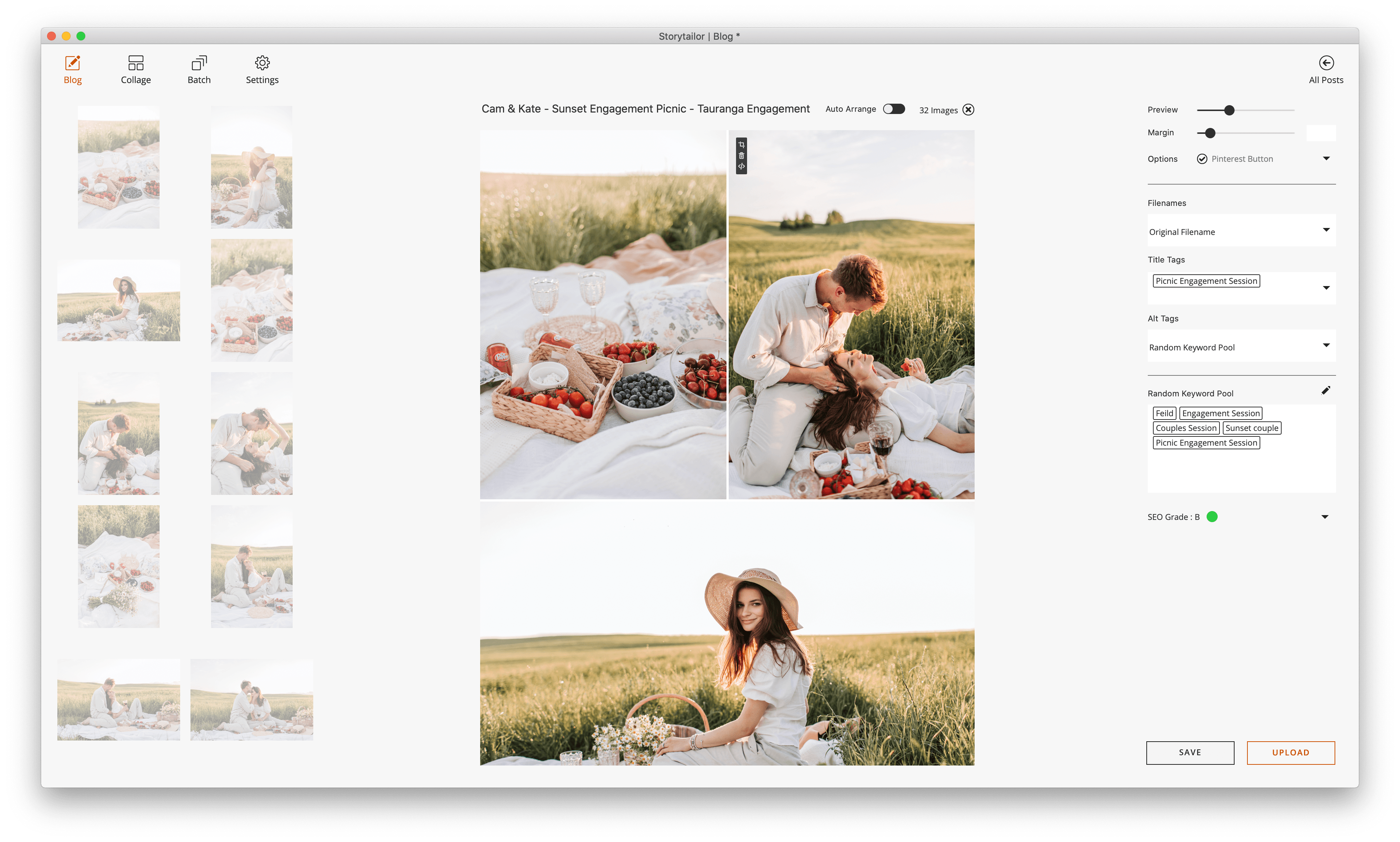Expand the Title Tags dropdown
This screenshot has height=842, width=1400.
1326,288
